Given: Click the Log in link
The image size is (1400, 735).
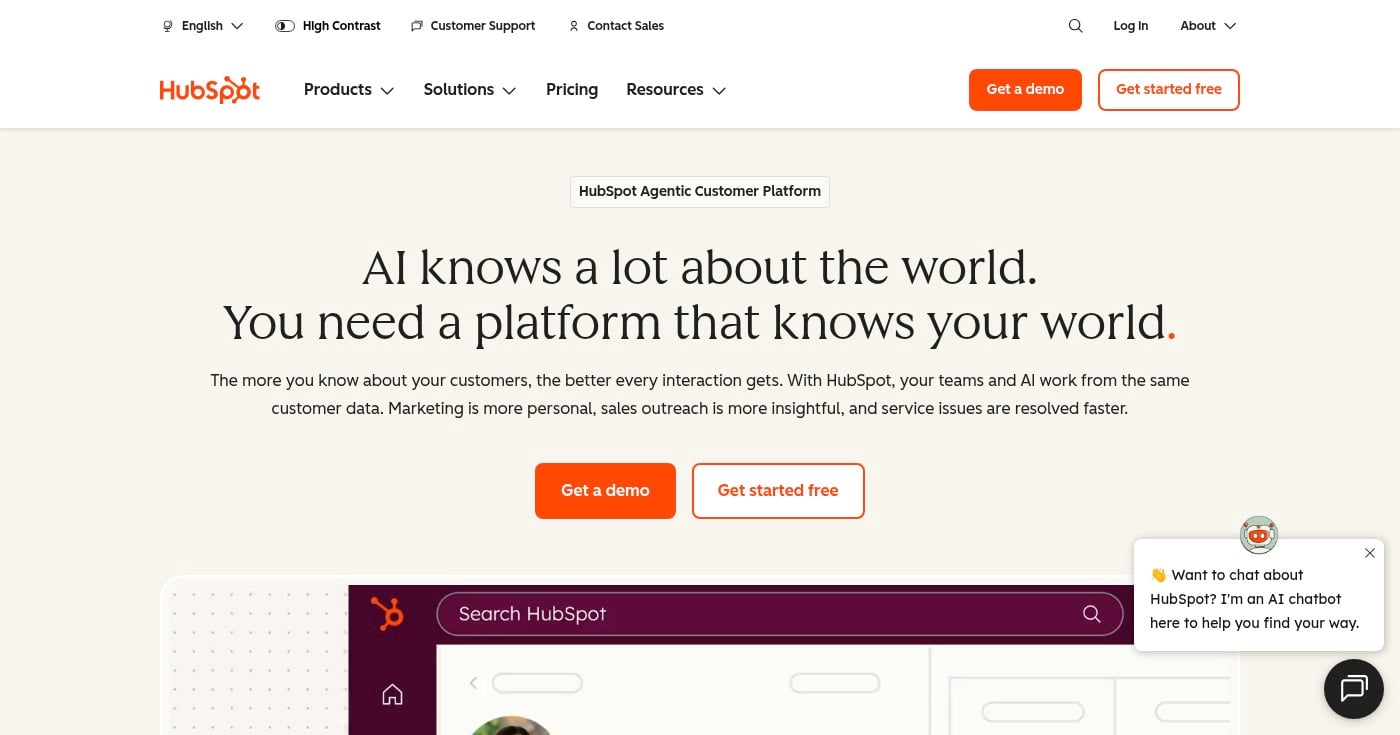Looking at the screenshot, I should (x=1131, y=26).
